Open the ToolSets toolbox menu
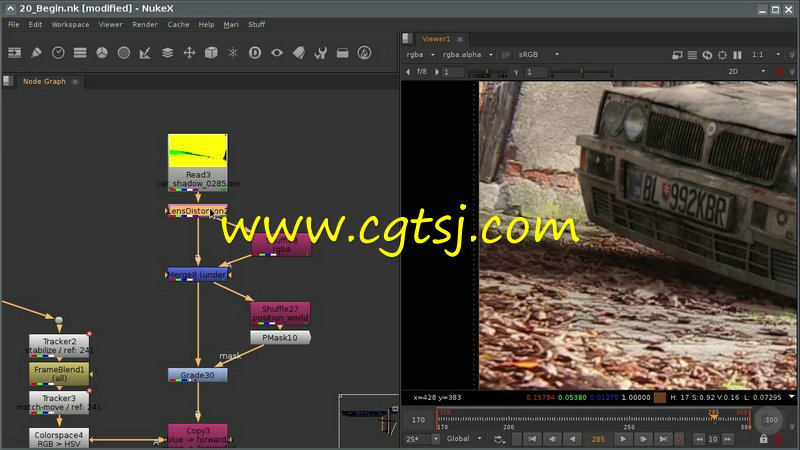 (x=342, y=53)
